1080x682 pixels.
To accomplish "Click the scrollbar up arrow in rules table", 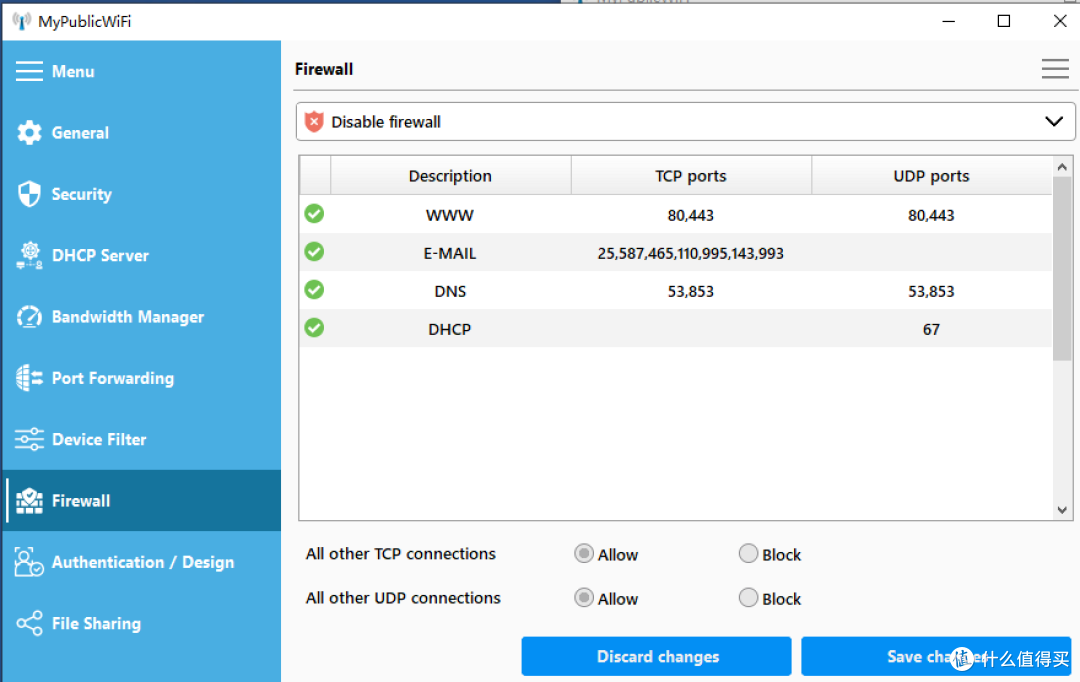I will click(1061, 167).
